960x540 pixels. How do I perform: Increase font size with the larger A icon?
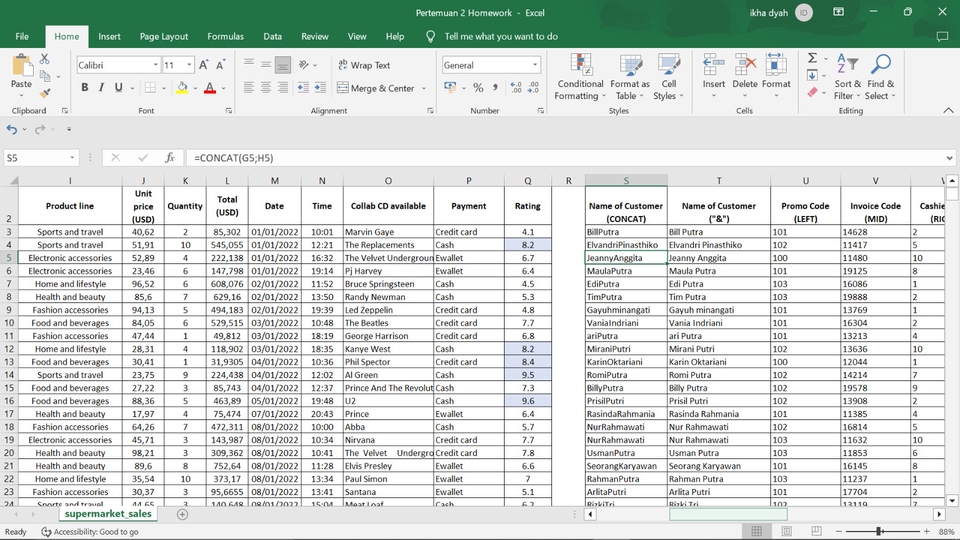tap(204, 65)
